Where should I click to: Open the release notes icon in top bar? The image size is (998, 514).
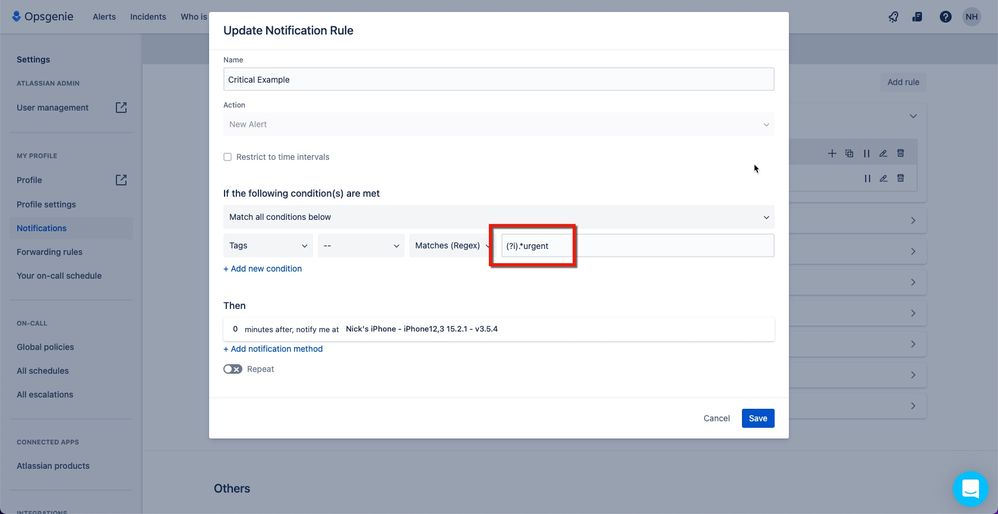click(917, 17)
